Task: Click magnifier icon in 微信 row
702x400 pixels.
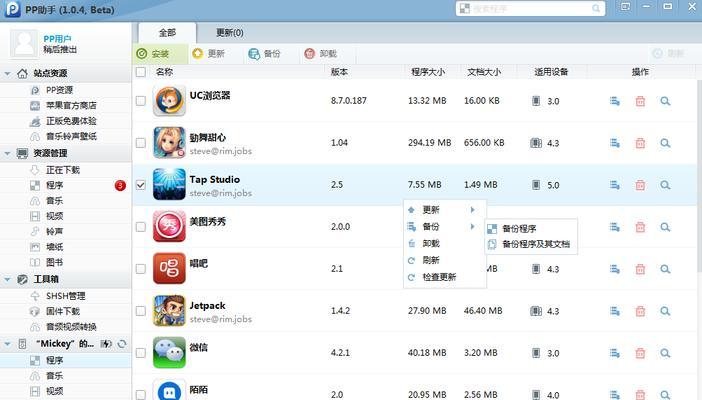Action: click(x=665, y=353)
